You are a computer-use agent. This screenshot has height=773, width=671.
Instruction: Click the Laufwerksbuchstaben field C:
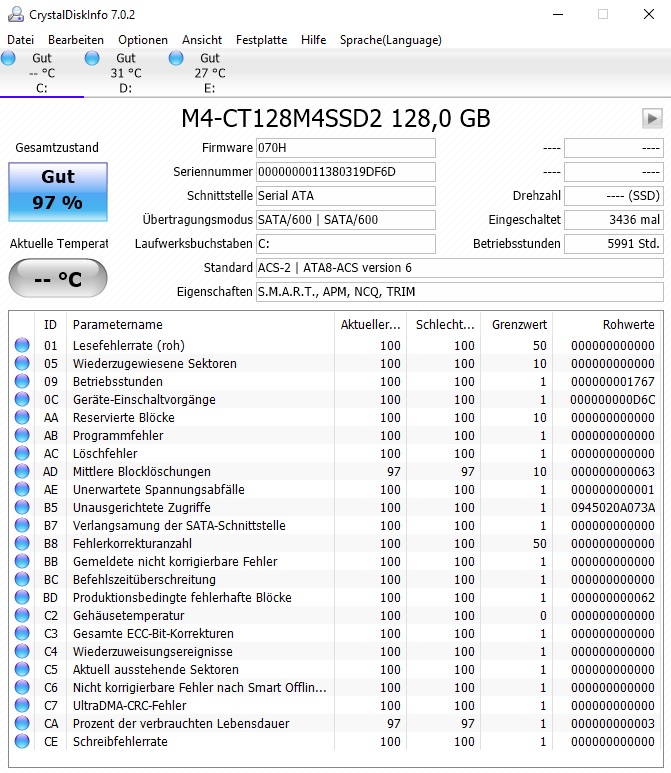[x=346, y=244]
